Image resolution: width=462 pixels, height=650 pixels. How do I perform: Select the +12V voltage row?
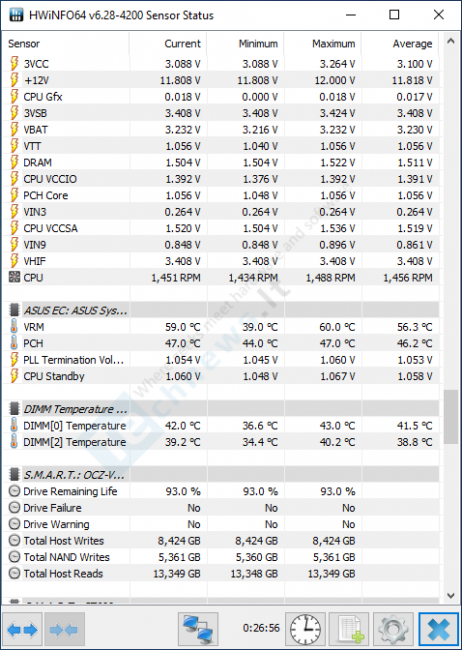[x=221, y=80]
